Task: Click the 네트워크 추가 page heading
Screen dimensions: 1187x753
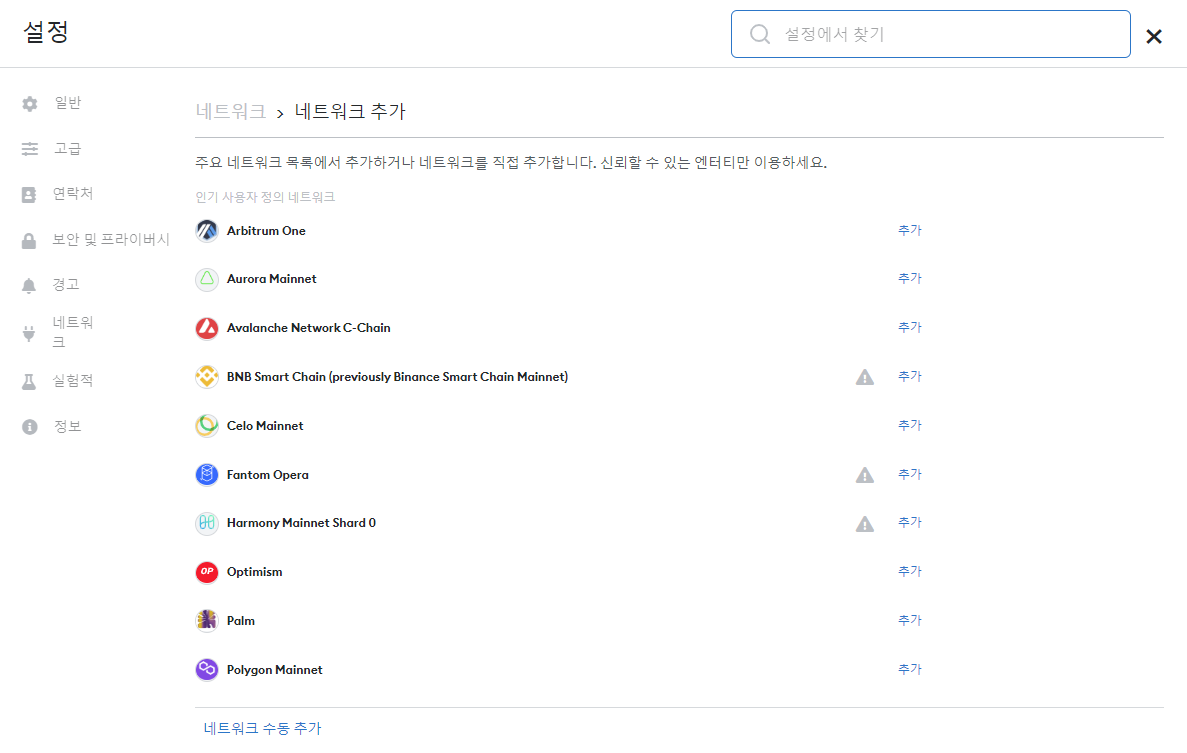Action: tap(350, 111)
